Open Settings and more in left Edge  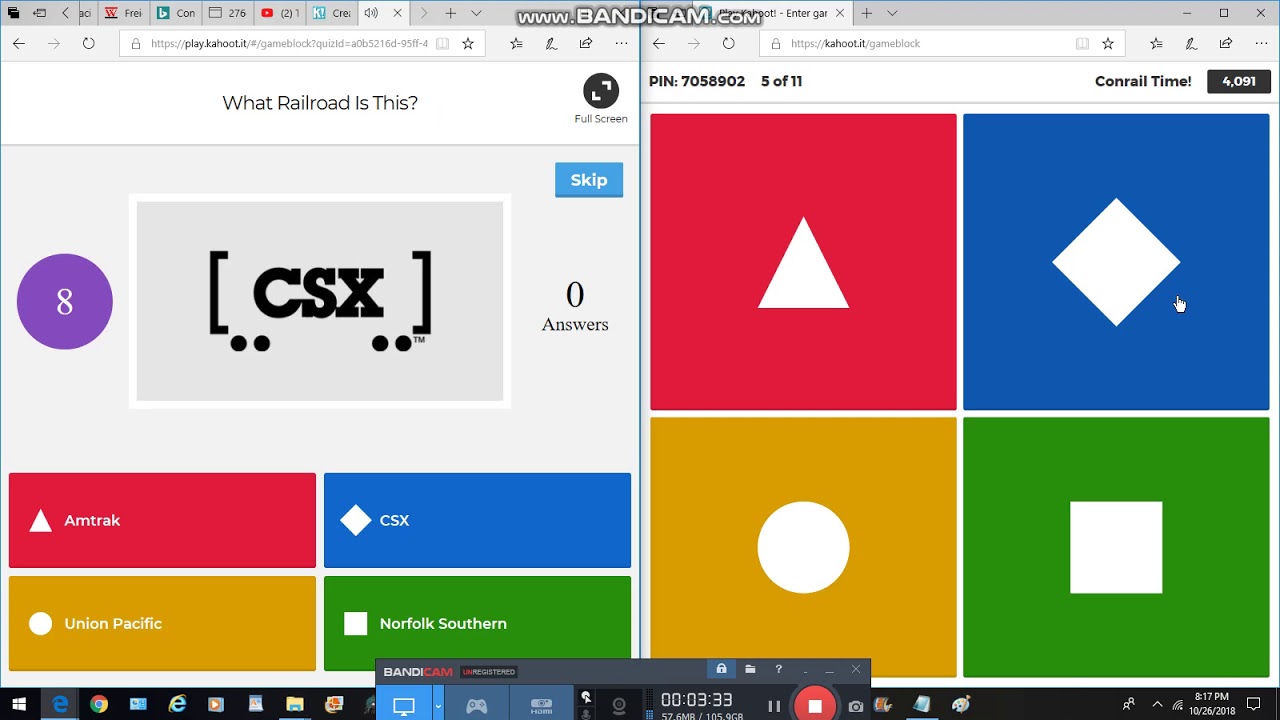tap(621, 43)
